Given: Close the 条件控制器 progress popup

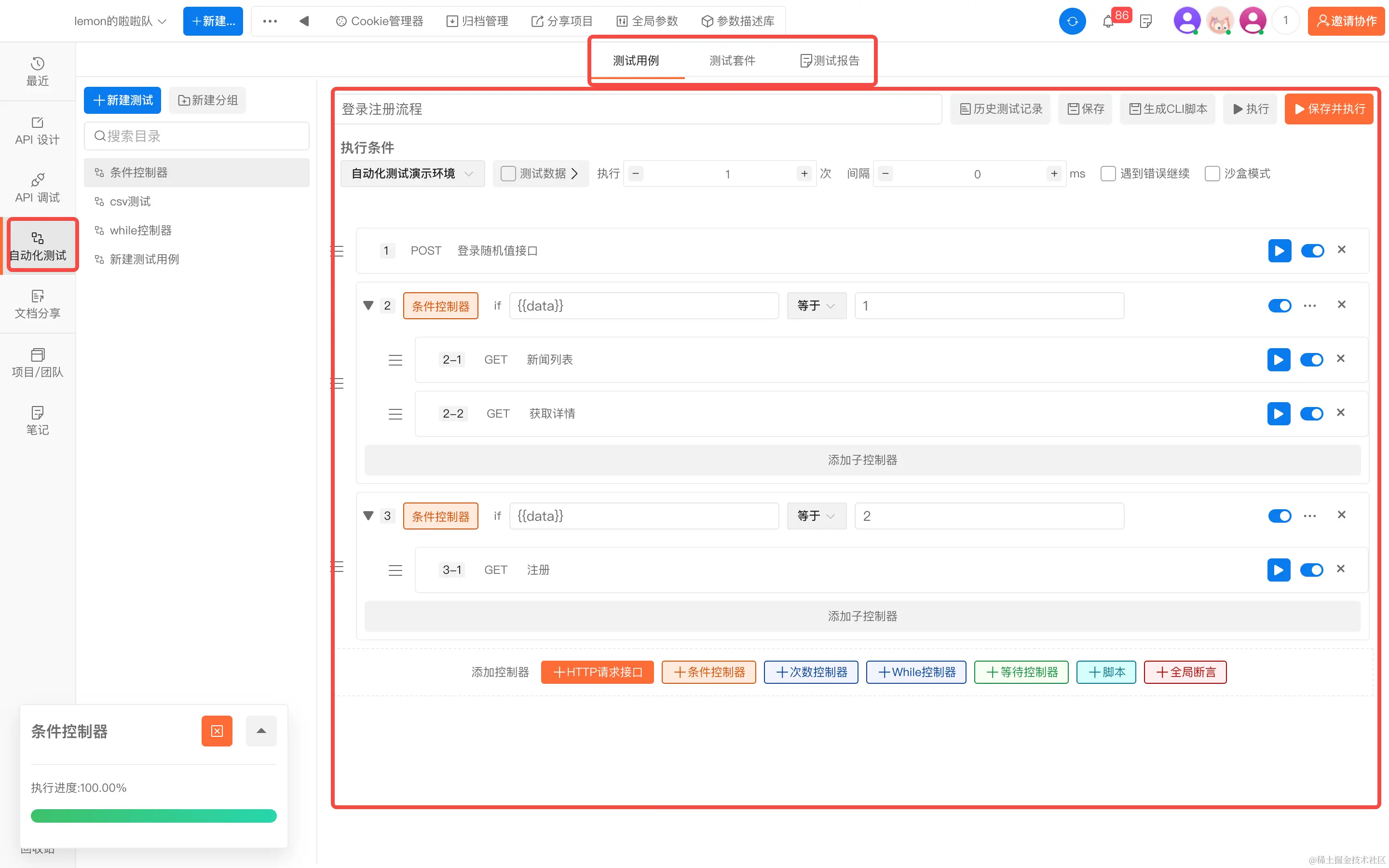Looking at the screenshot, I should [217, 731].
